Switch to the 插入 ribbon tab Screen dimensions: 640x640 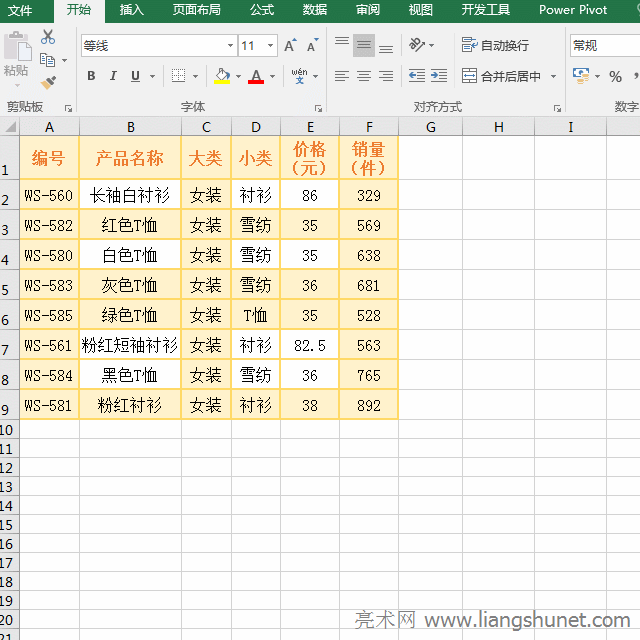pos(131,10)
